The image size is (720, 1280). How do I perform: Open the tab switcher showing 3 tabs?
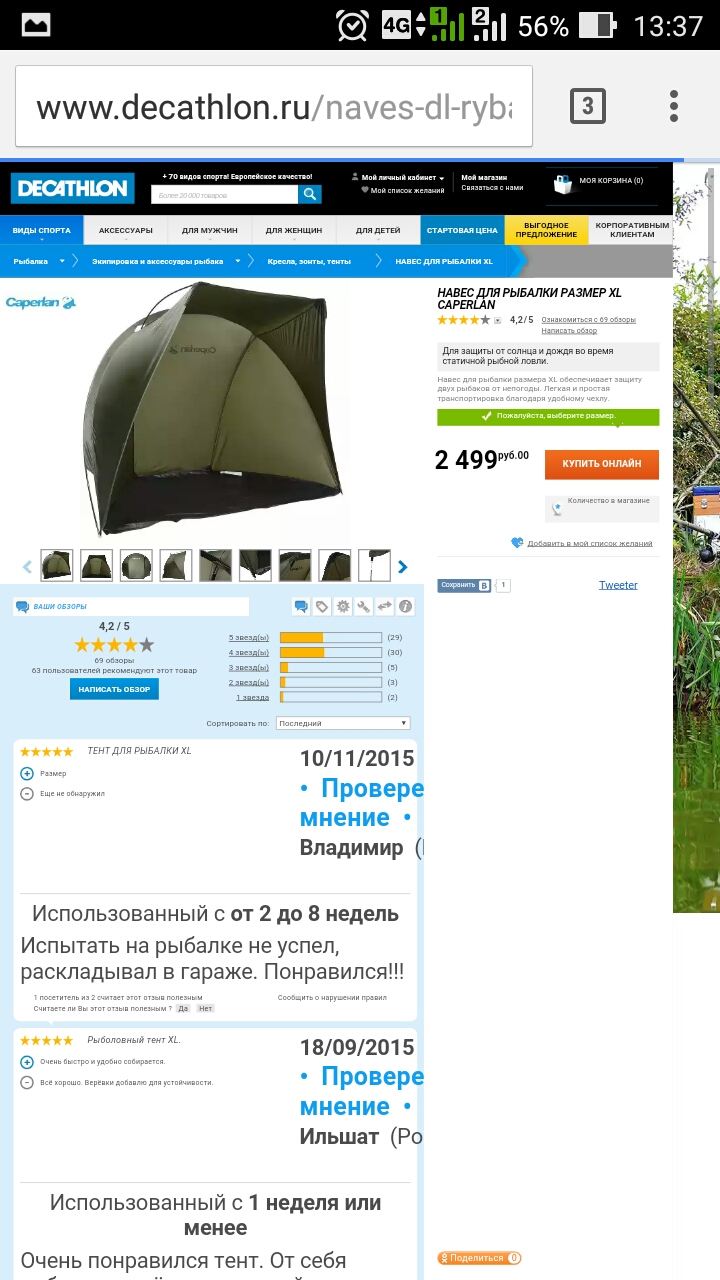(x=588, y=106)
